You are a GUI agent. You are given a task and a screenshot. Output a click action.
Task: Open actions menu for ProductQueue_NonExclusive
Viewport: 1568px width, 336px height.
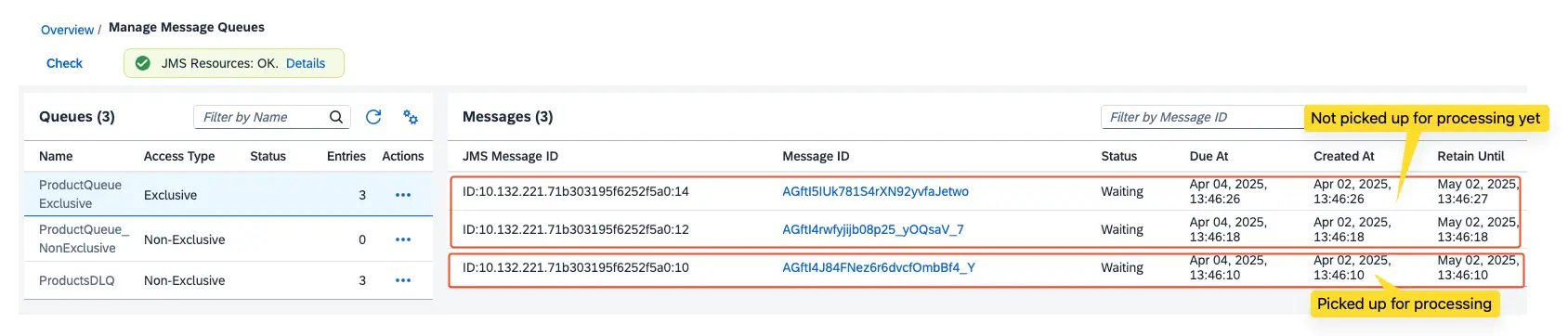[403, 239]
